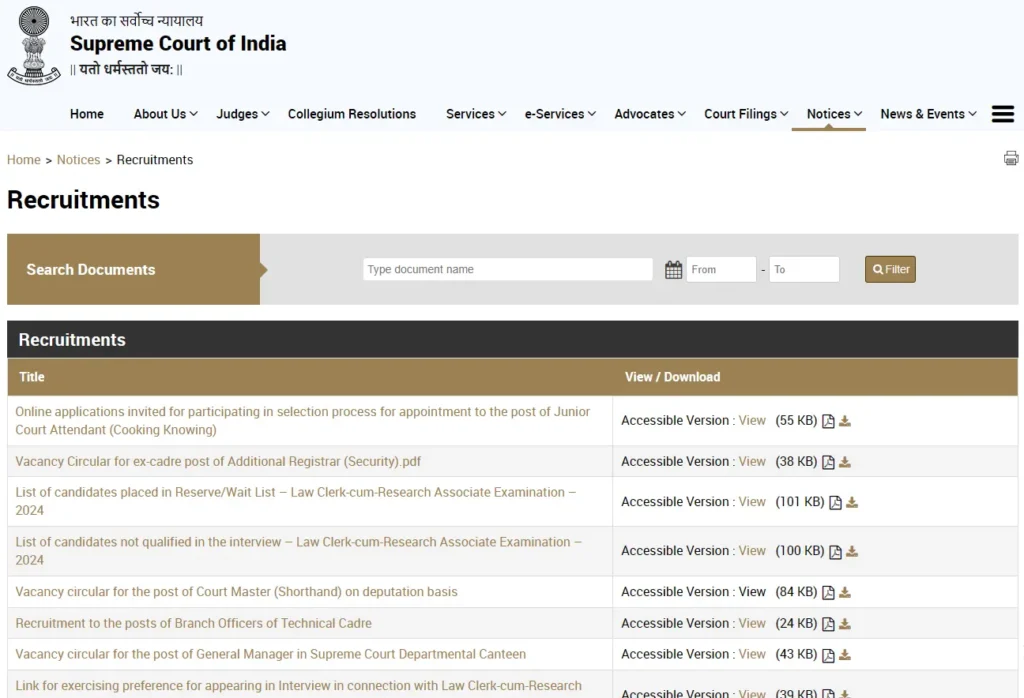Click the calendar icon beside From field
Viewport: 1024px width, 698px height.
(673, 270)
